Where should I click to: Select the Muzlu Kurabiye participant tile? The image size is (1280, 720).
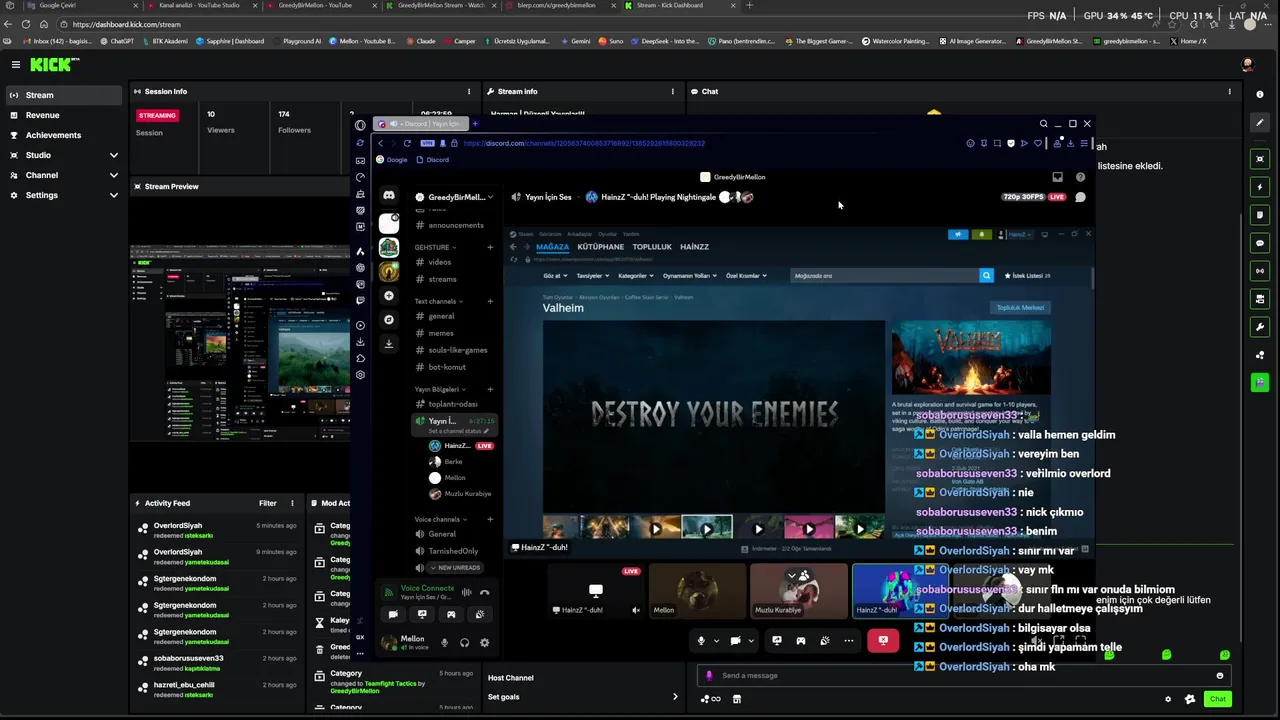click(798, 590)
